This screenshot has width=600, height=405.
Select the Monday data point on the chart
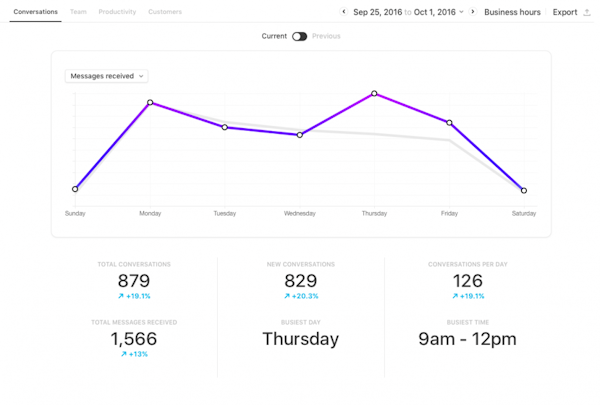click(150, 102)
